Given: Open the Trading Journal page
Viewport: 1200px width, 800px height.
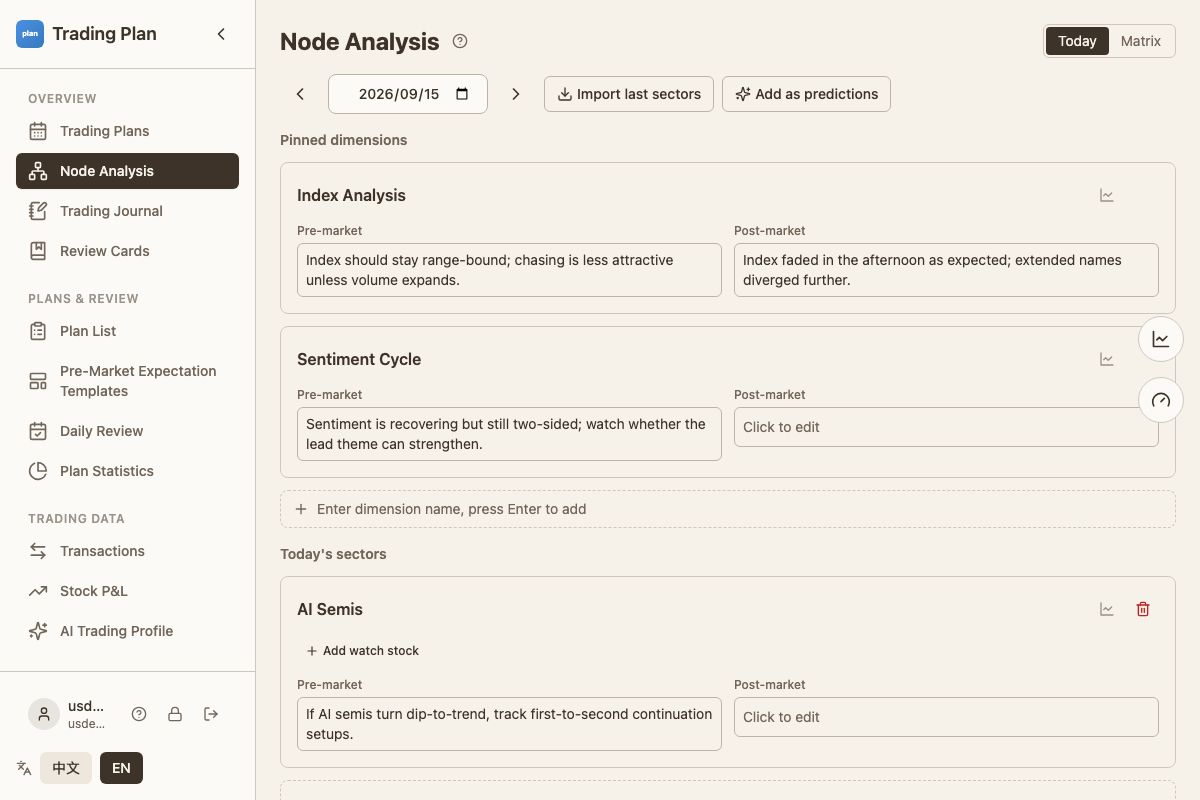Looking at the screenshot, I should tap(127, 211).
